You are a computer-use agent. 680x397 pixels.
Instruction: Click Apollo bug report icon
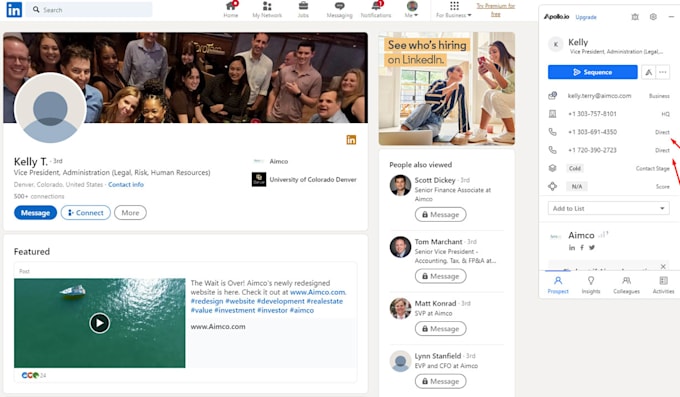point(635,17)
